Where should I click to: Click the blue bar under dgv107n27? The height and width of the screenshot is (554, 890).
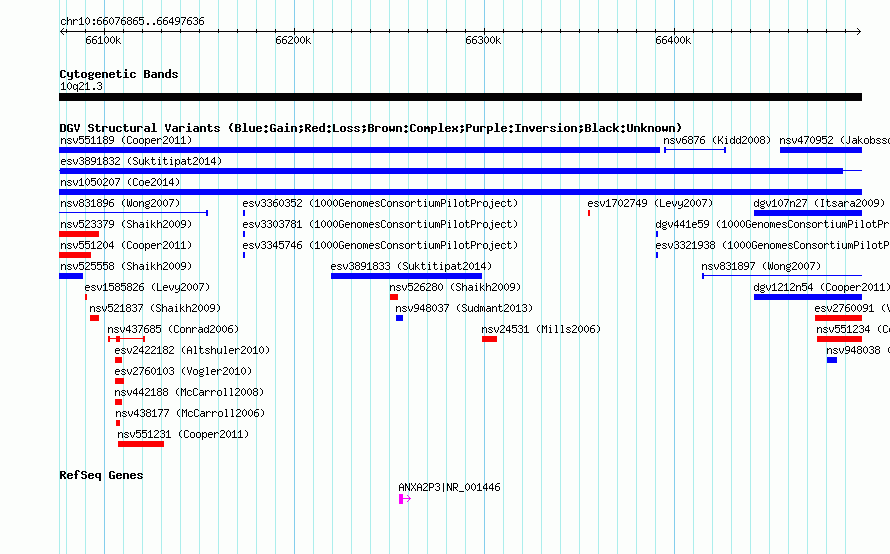pyautogui.click(x=808, y=213)
